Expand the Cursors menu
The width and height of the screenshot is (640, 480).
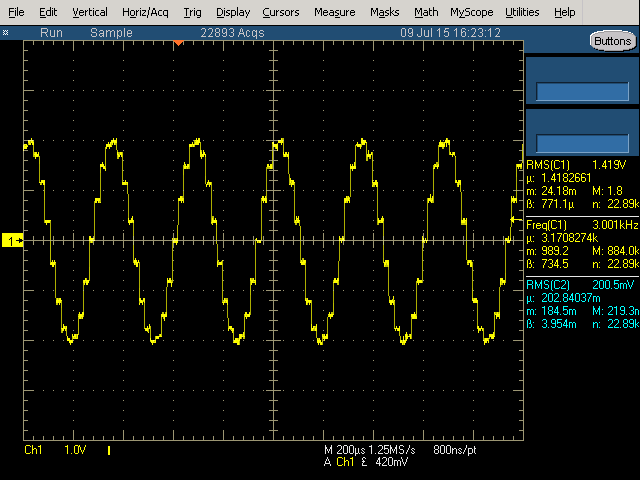pos(281,12)
